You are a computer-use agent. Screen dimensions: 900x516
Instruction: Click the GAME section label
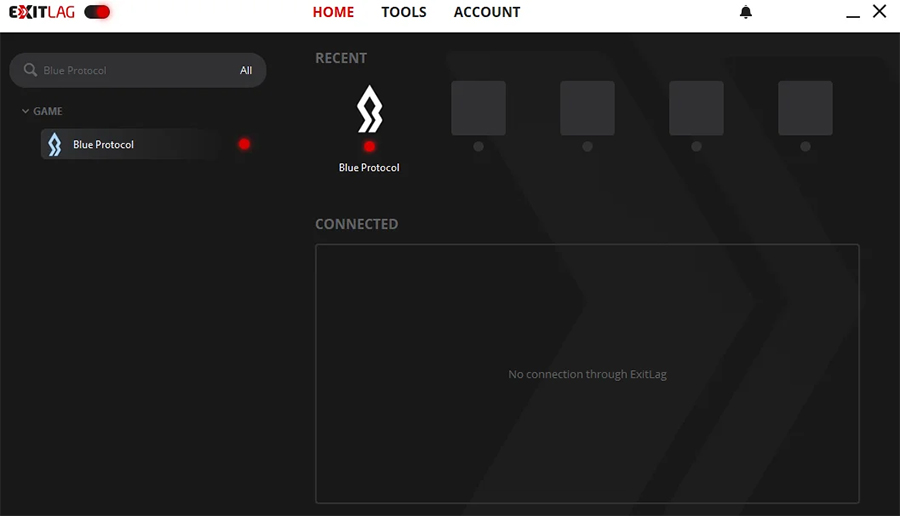click(48, 111)
